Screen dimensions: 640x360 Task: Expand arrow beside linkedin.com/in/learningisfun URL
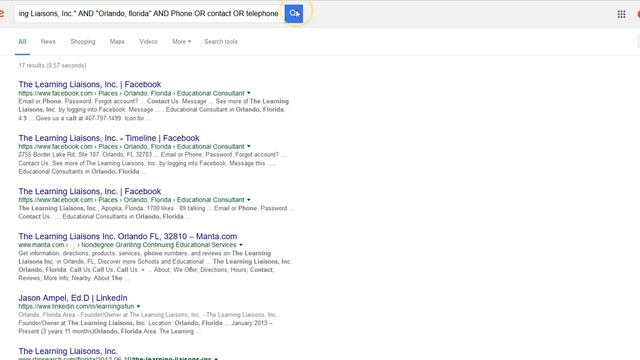[x=138, y=307]
